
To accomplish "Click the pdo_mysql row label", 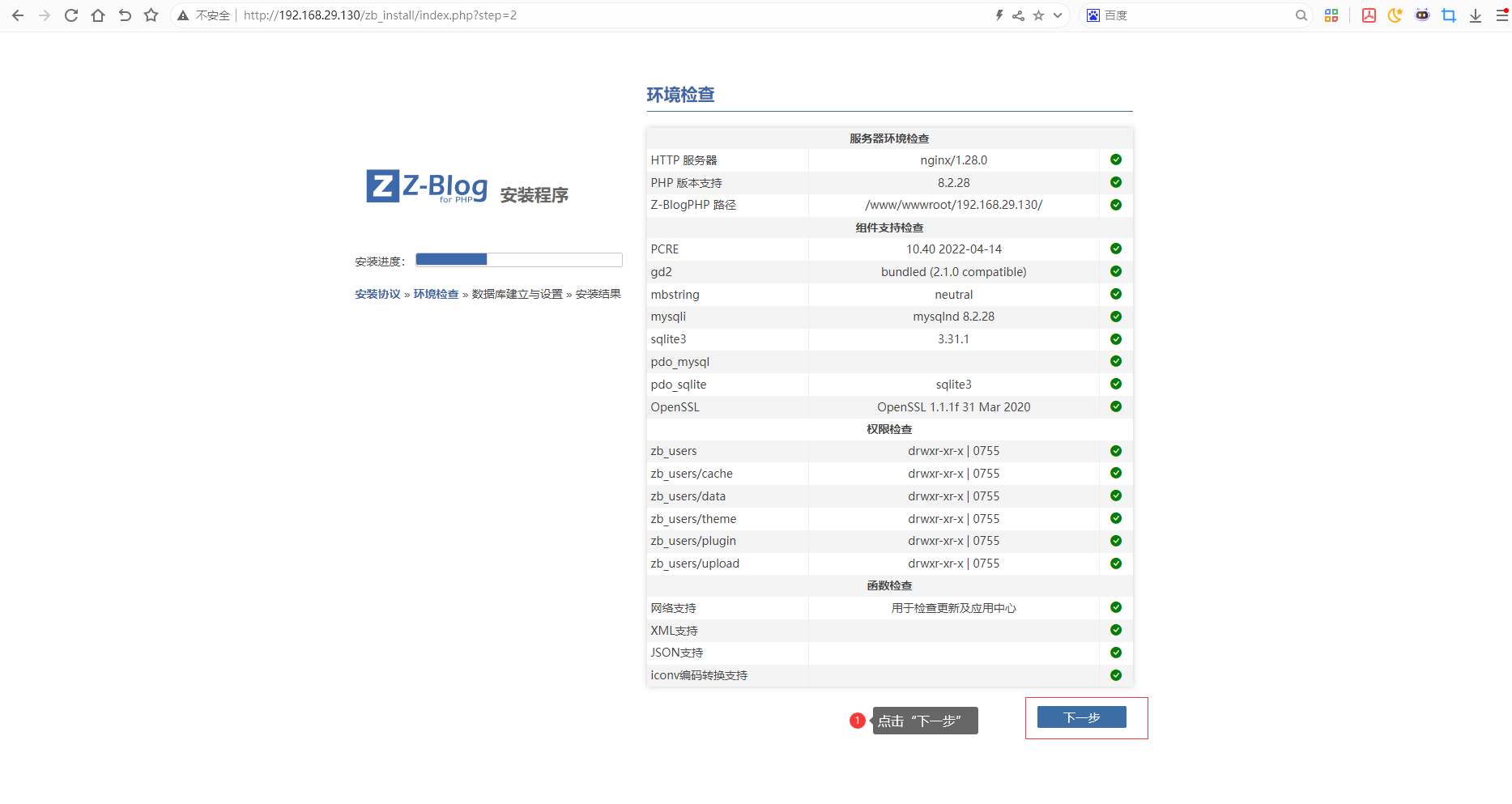I will (x=679, y=362).
